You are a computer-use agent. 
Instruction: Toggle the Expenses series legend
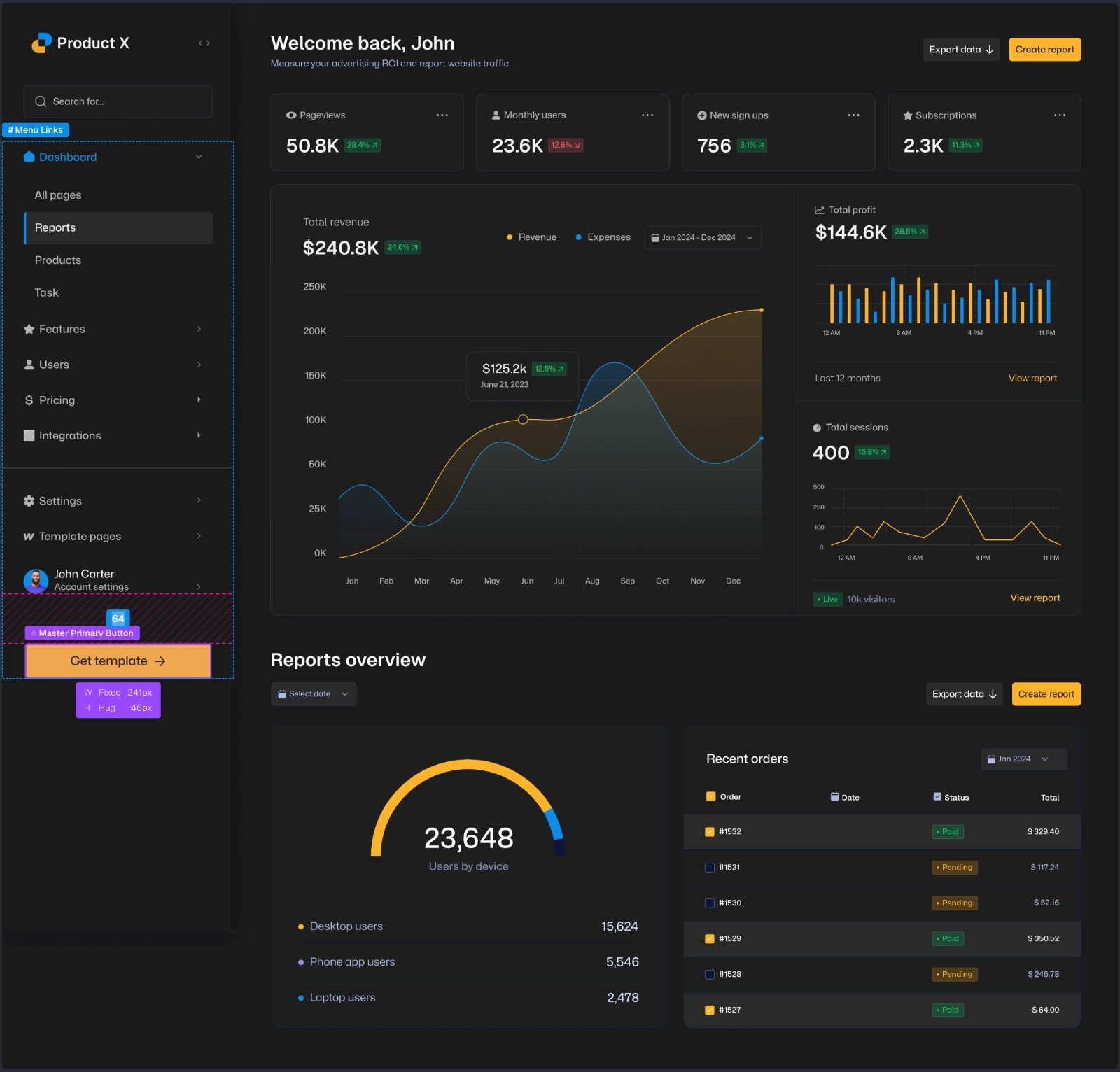[x=603, y=237]
